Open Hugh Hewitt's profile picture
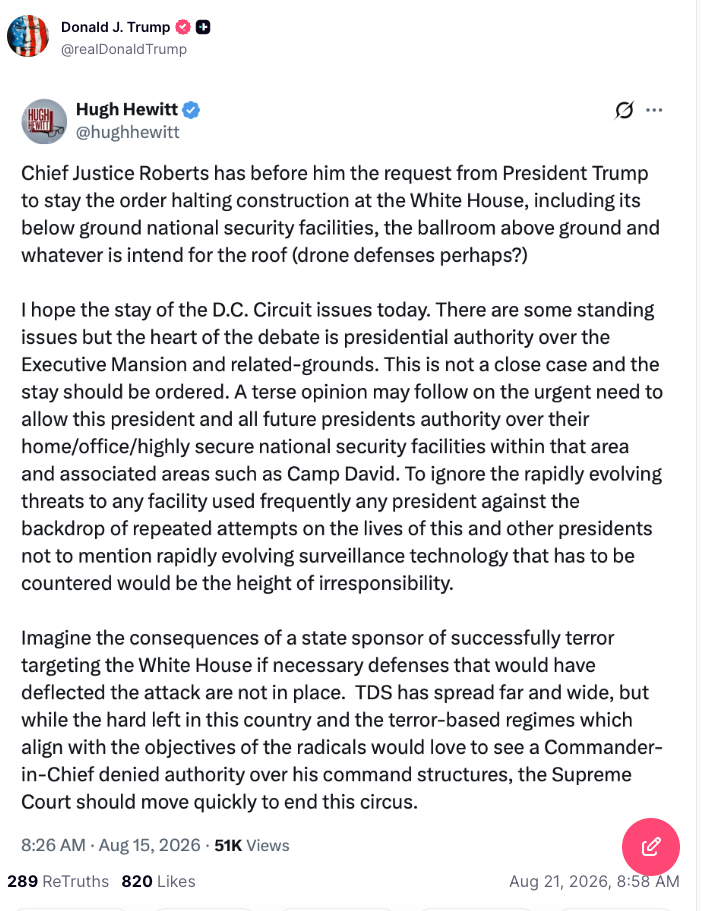Image resolution: width=701 pixels, height=911 pixels. click(x=44, y=121)
